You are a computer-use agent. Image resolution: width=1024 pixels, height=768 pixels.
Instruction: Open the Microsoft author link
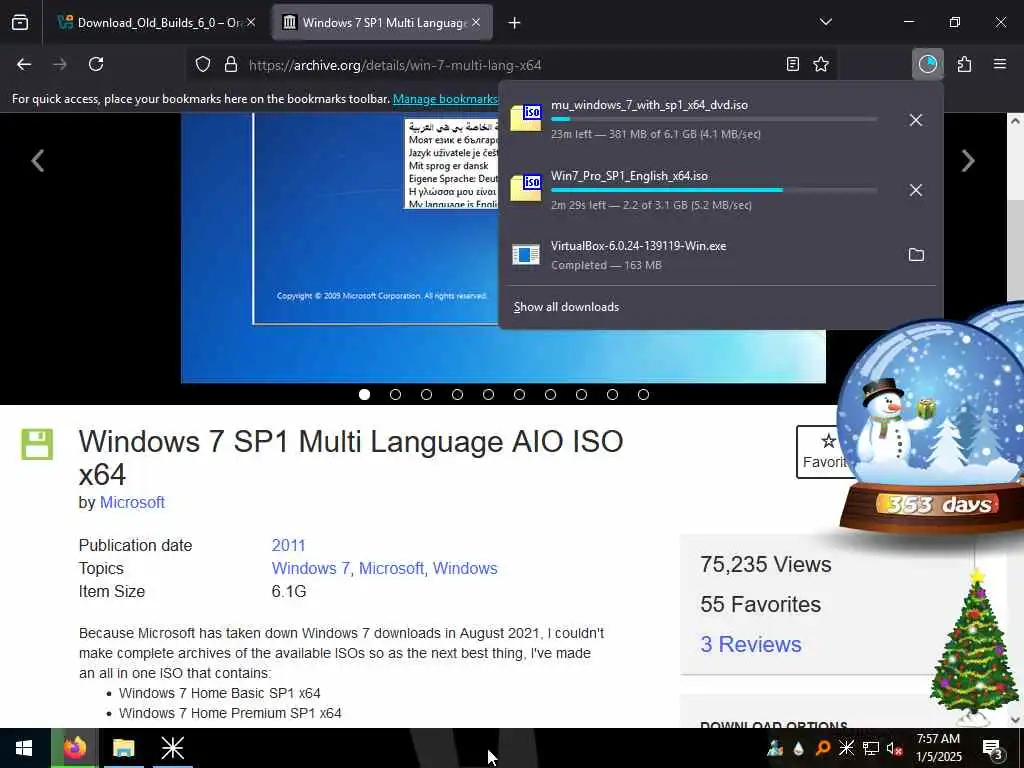[x=132, y=502]
